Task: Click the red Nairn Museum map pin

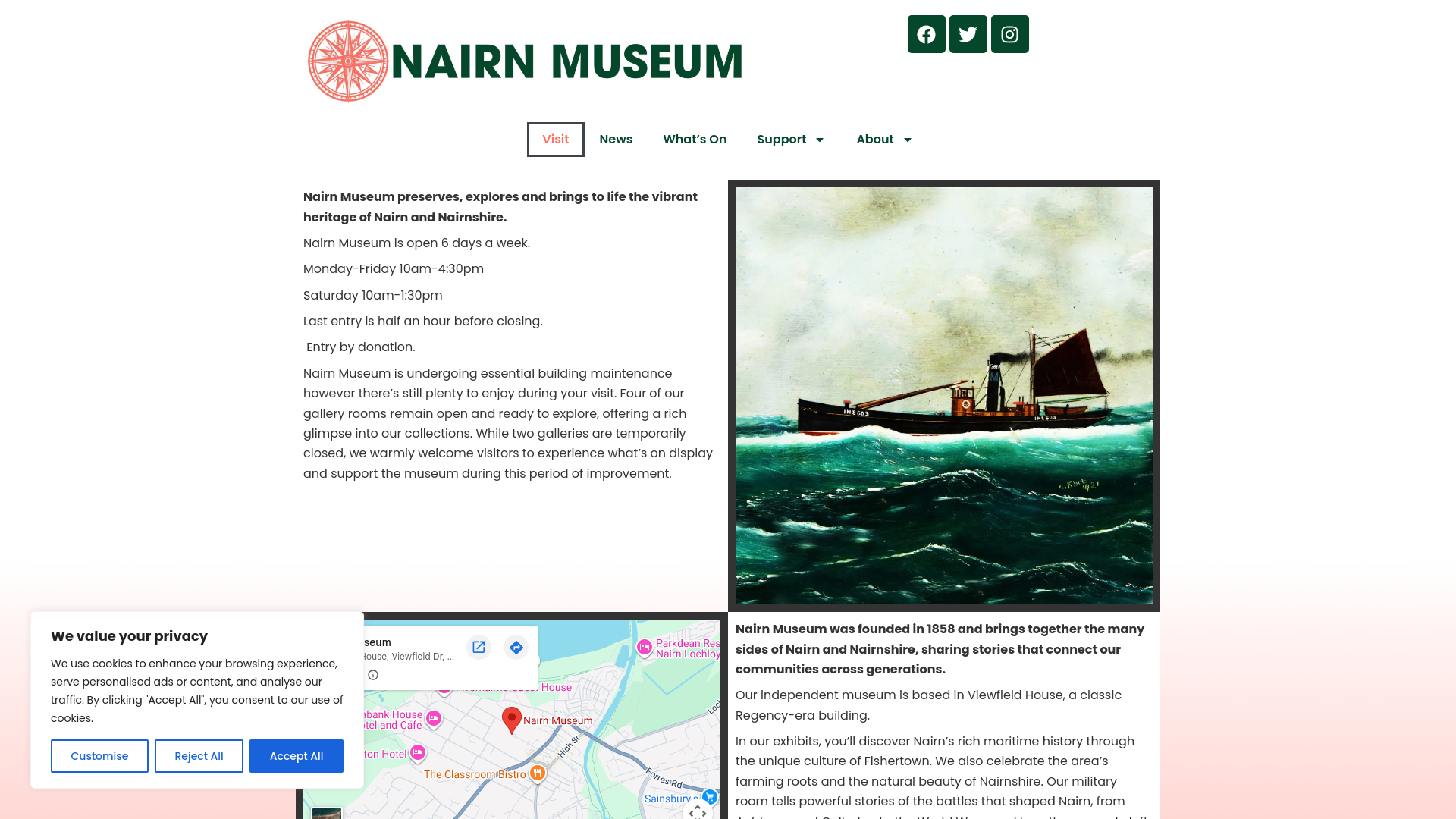Action: tap(512, 720)
